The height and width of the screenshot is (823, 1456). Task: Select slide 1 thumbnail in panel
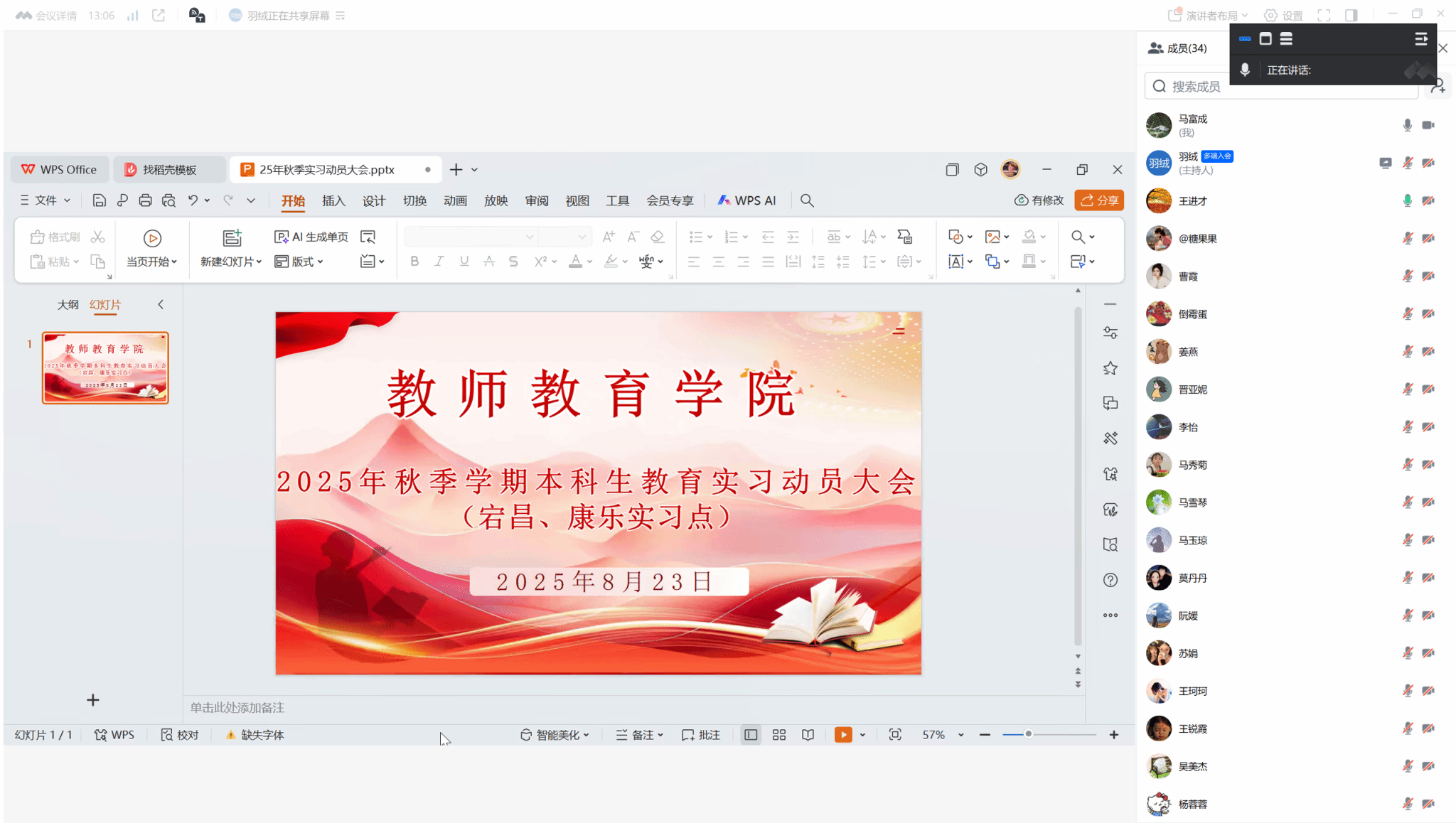(105, 367)
